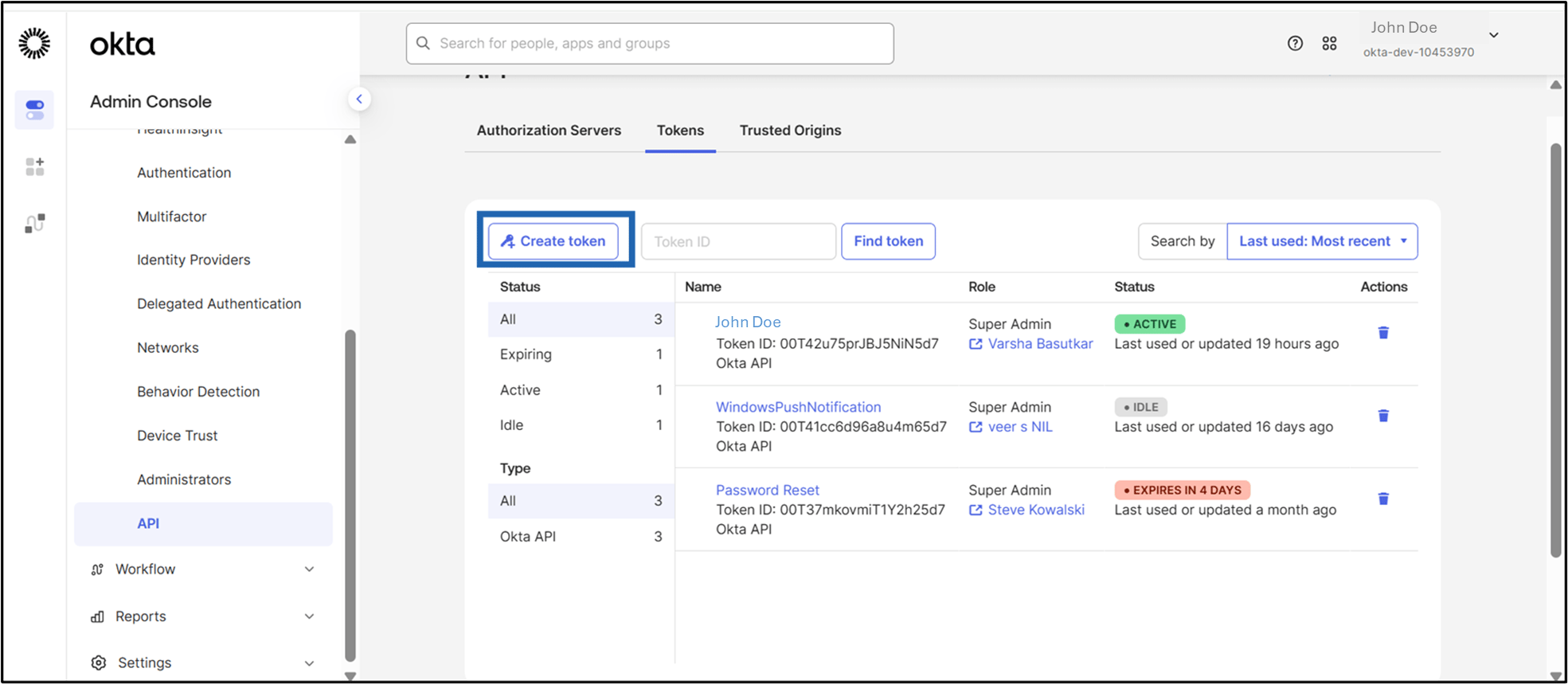Open API in the sidebar menu
The height and width of the screenshot is (684, 1568).
coord(203,523)
